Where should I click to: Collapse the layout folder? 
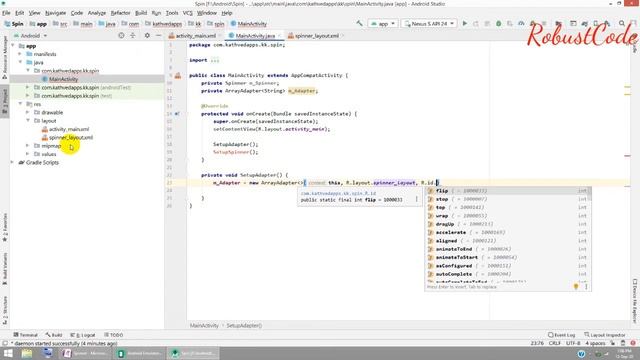coord(28,121)
